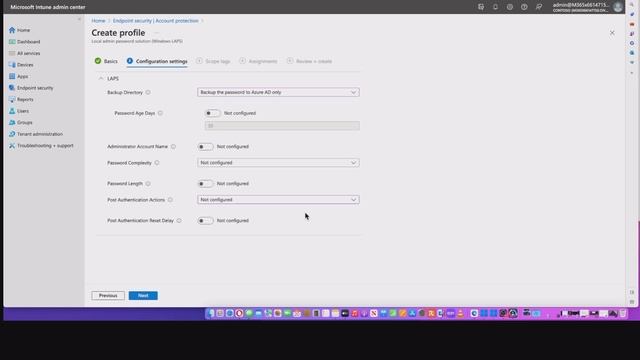Open Finder in the Dock
The width and height of the screenshot is (640, 360).
(x=210, y=313)
